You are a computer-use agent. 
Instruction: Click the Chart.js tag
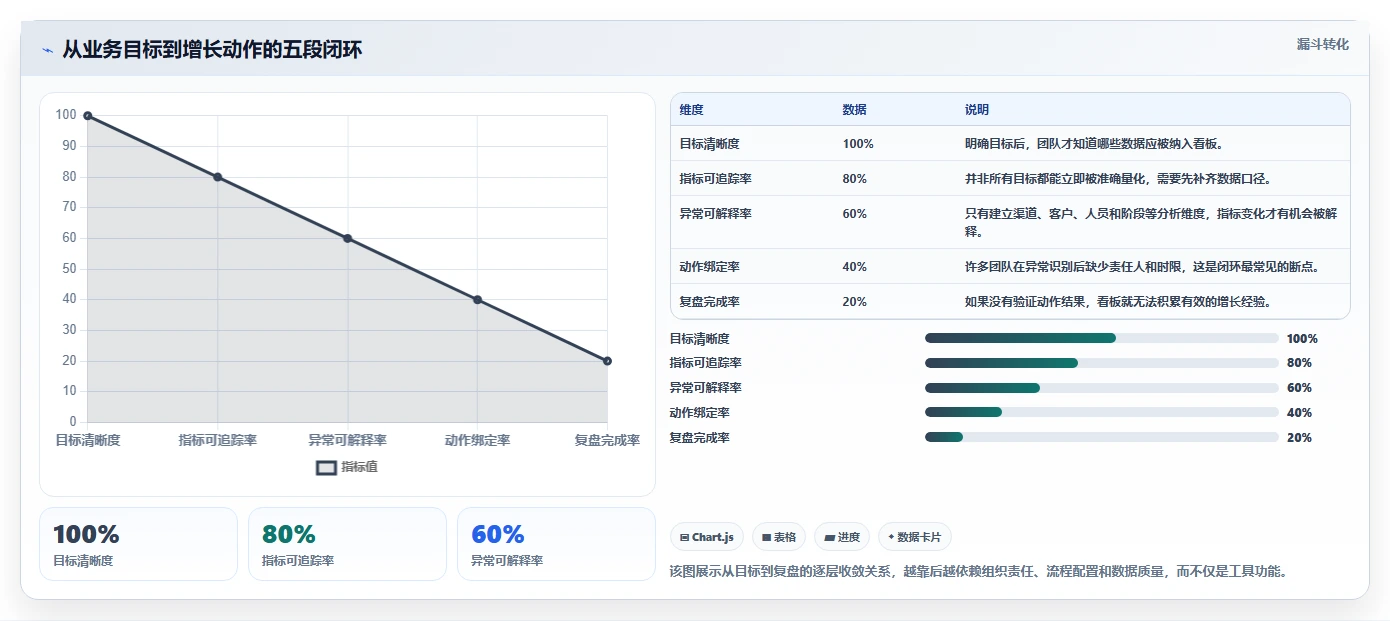[707, 537]
